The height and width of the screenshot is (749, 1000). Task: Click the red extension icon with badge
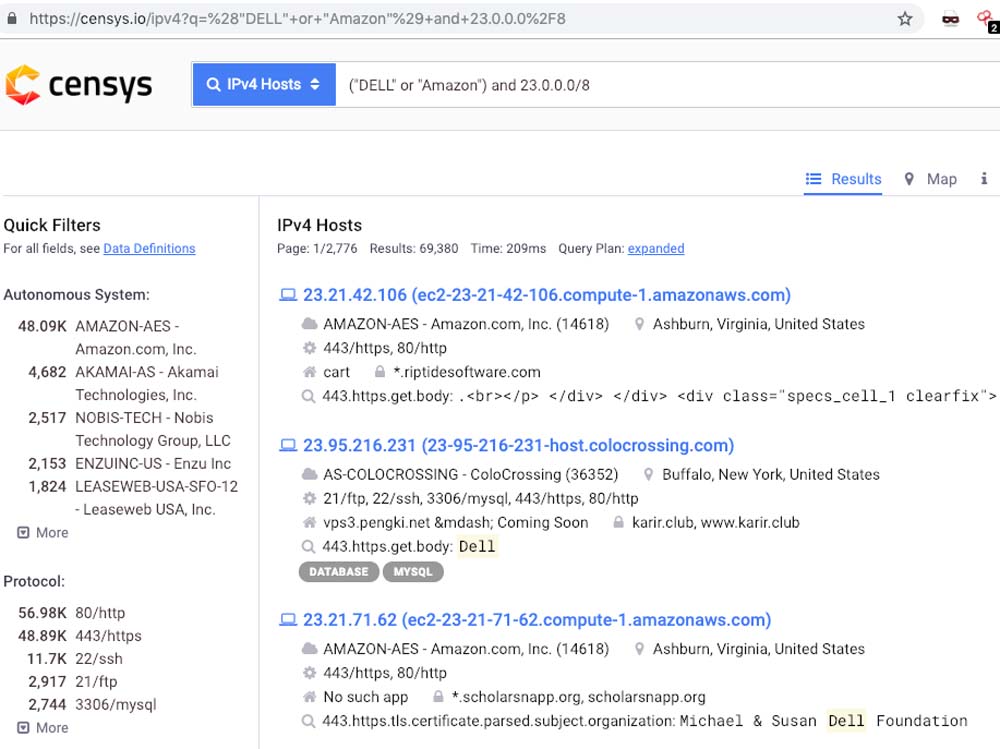pyautogui.click(x=986, y=19)
